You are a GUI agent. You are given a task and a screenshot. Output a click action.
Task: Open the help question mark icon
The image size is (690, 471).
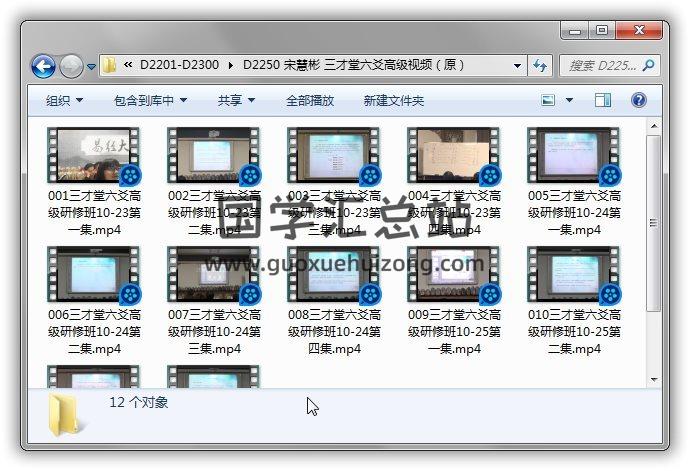639,100
